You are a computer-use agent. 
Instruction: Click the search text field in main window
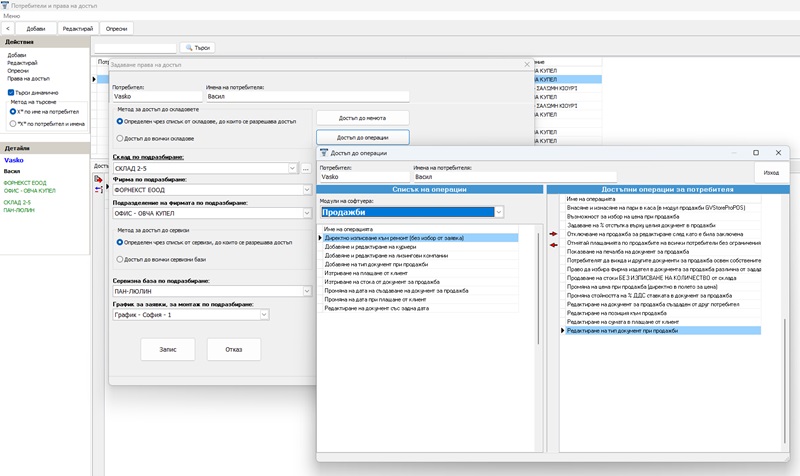[135, 48]
